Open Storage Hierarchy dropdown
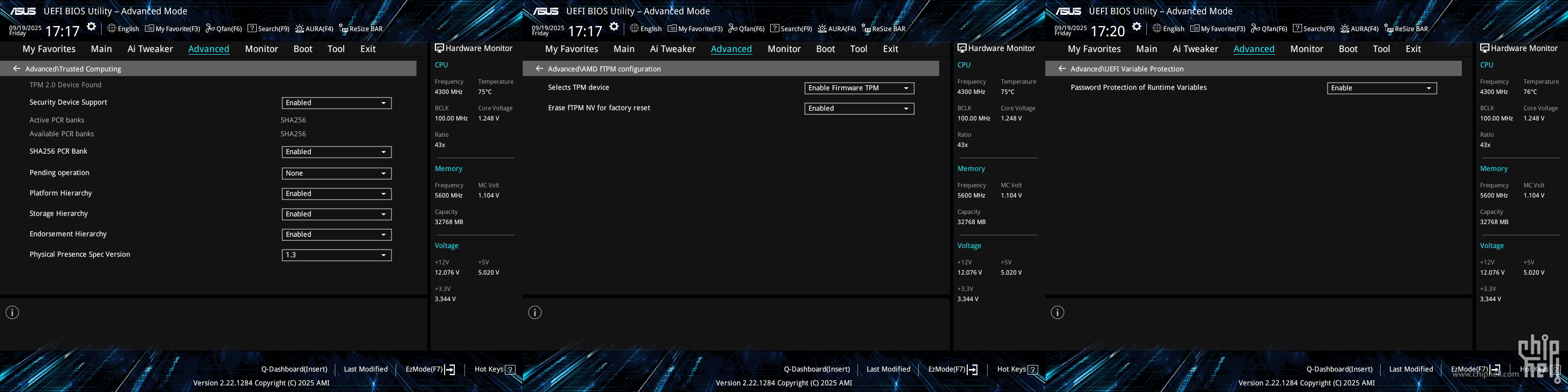1568x392 pixels. (336, 214)
